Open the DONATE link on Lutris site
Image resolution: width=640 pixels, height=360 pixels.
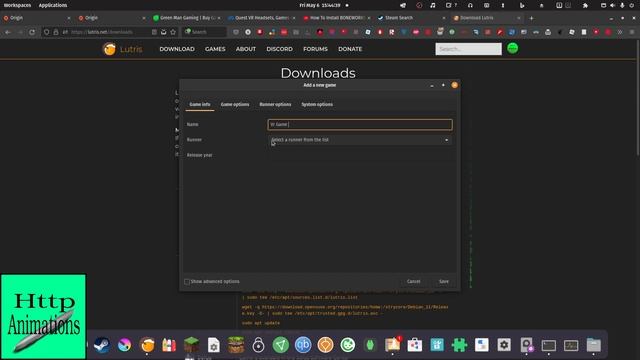350,49
